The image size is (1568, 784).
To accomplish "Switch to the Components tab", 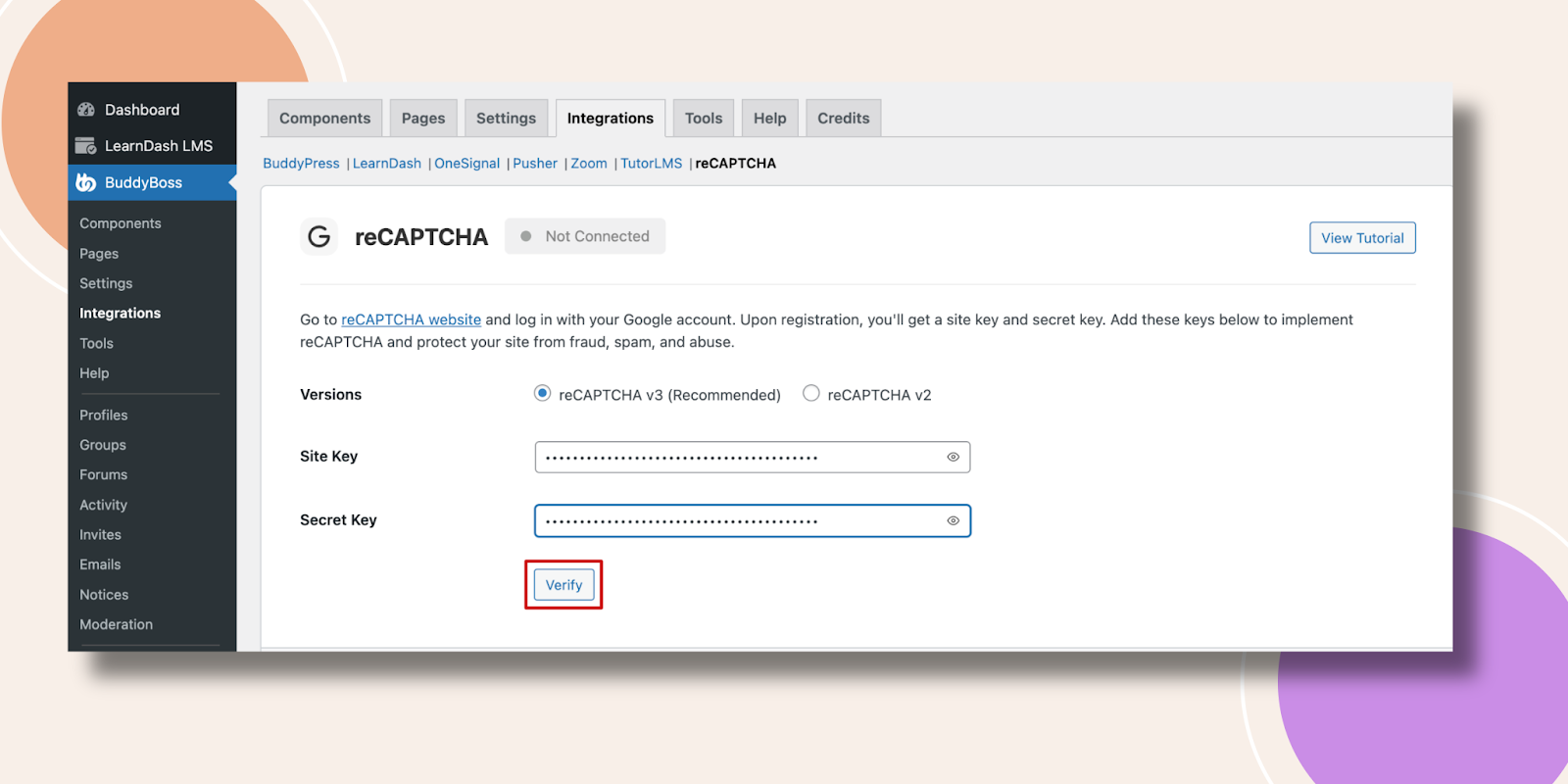I will coord(324,119).
